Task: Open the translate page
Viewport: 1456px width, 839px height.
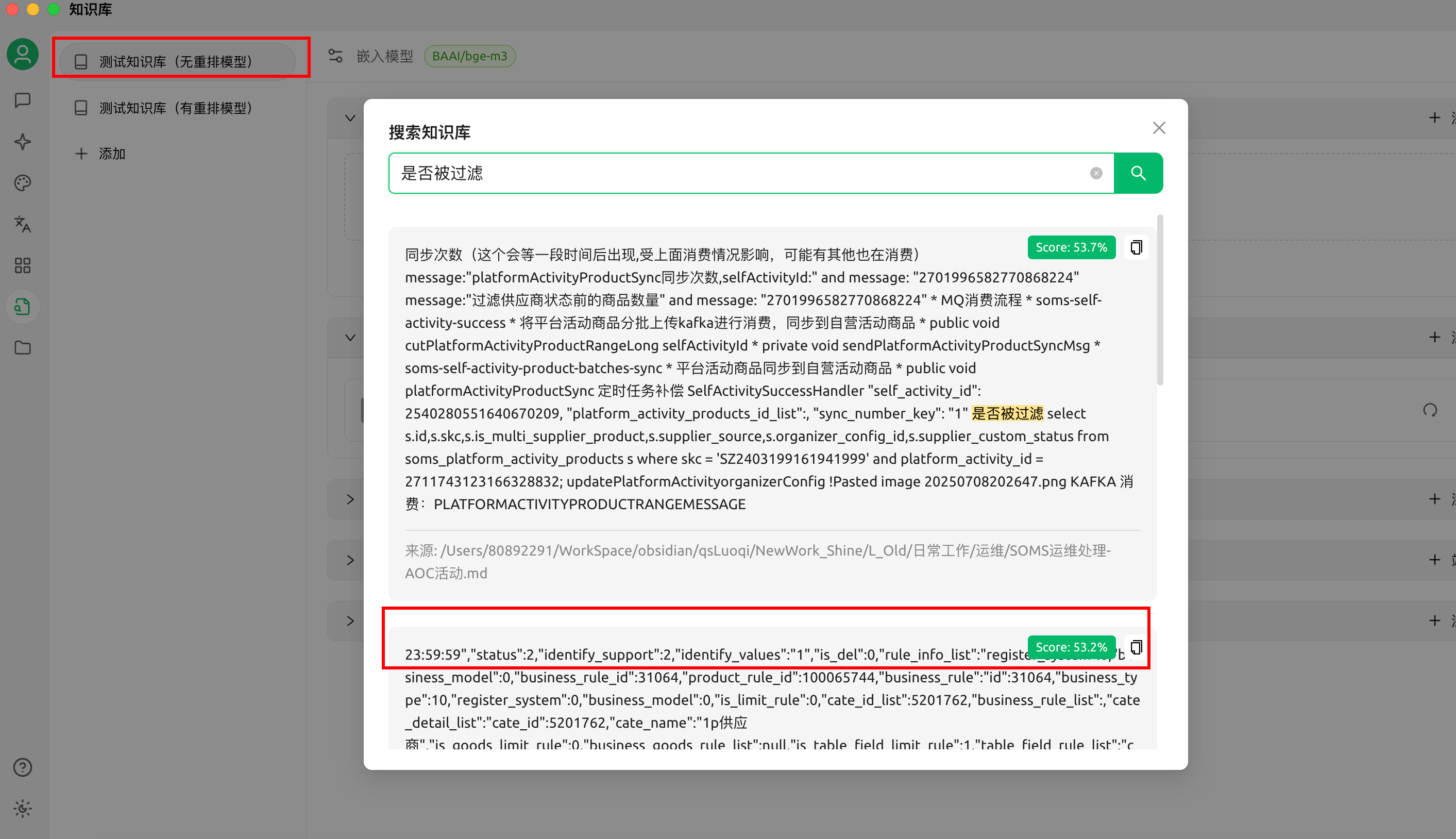Action: pyautogui.click(x=23, y=224)
